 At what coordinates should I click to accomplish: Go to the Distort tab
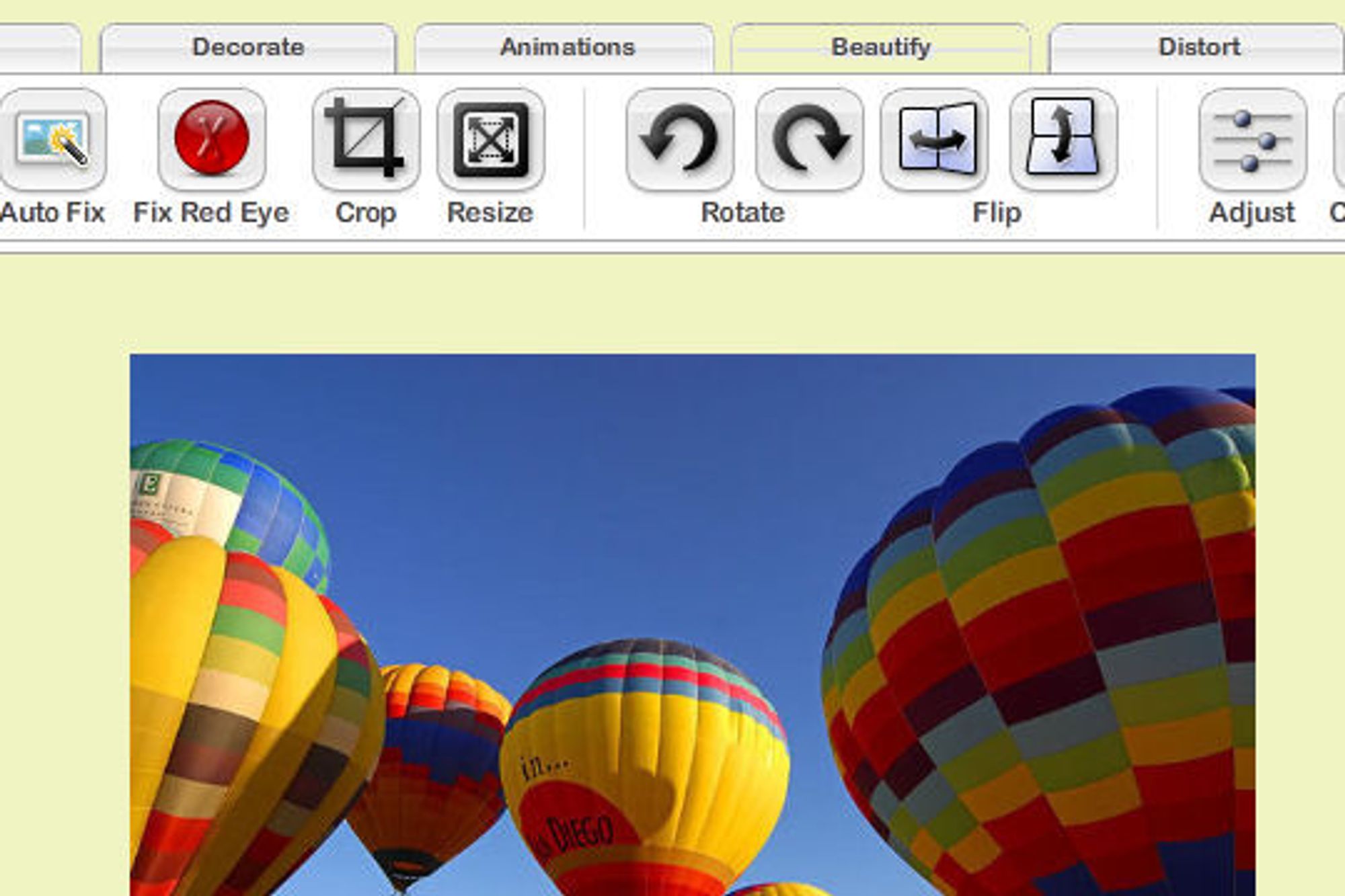[x=1196, y=48]
